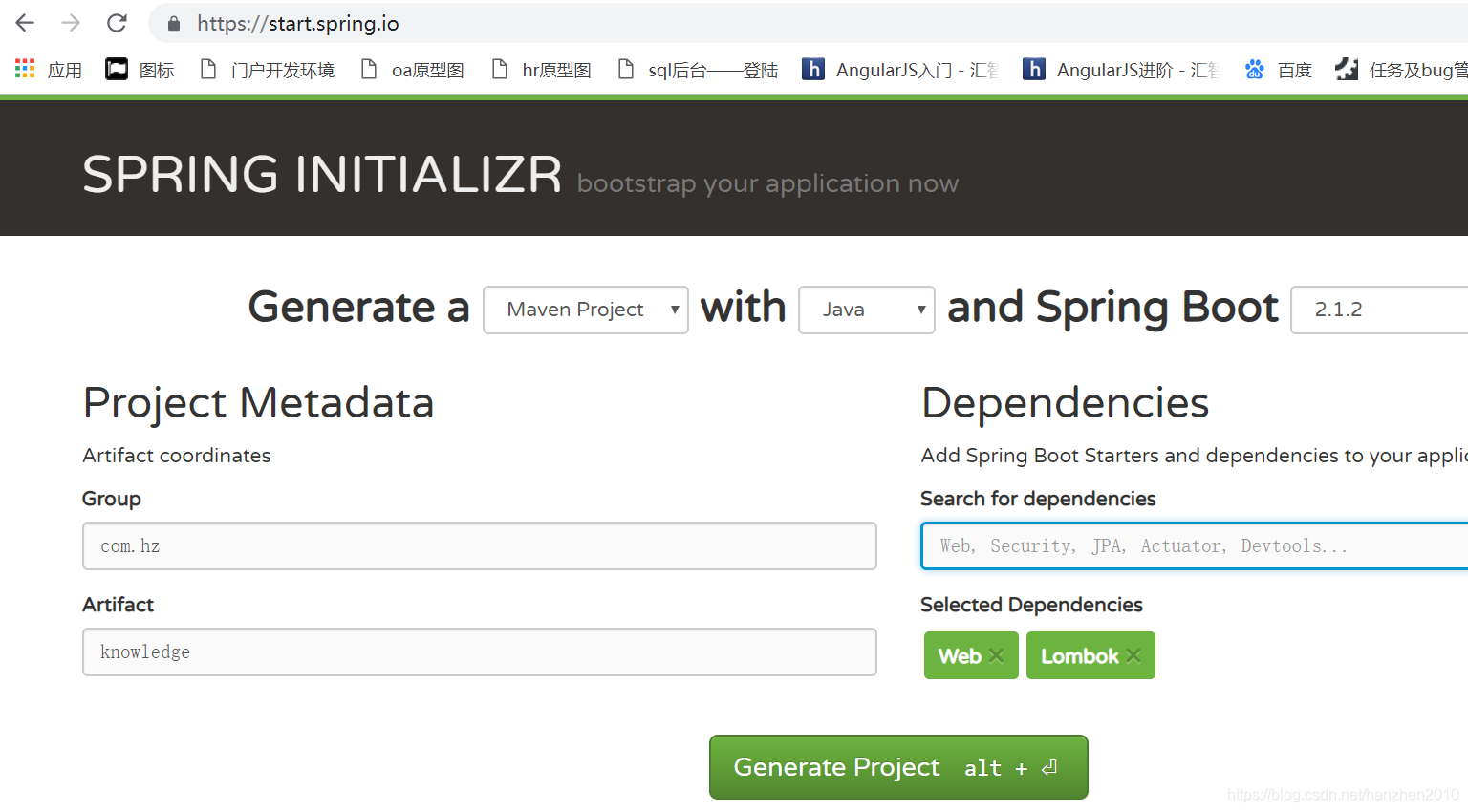Open the Maven Project type dropdown

pyautogui.click(x=586, y=310)
